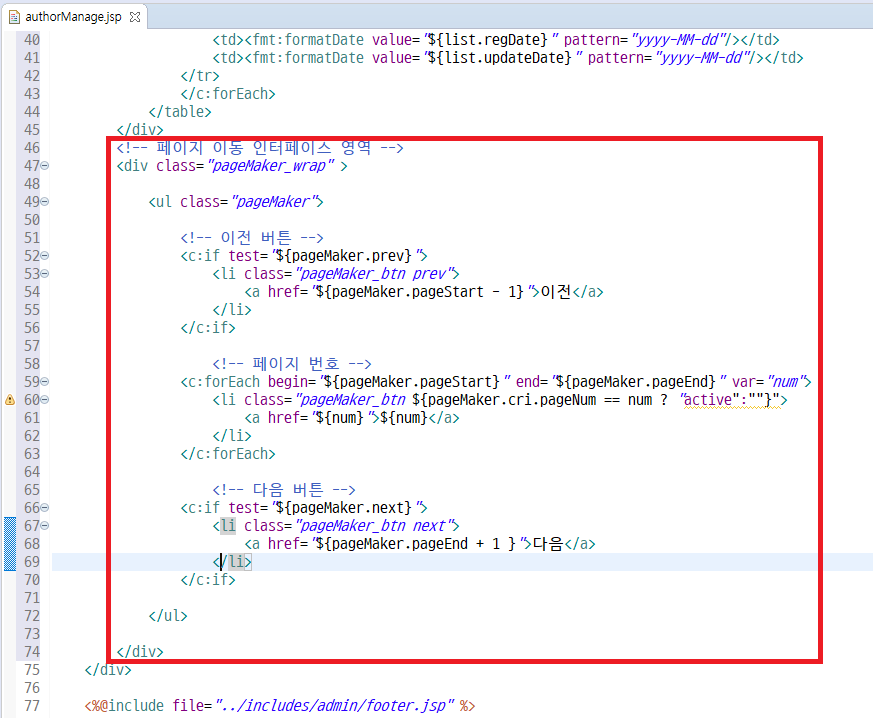Close the authorManage.jsp tab
Viewport: 873px width, 718px height.
click(135, 17)
